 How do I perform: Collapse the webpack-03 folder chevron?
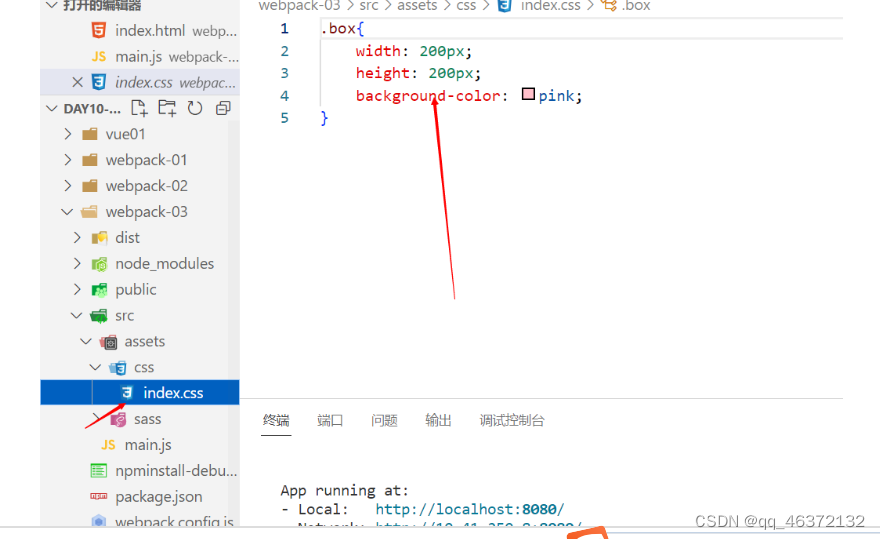[67, 212]
